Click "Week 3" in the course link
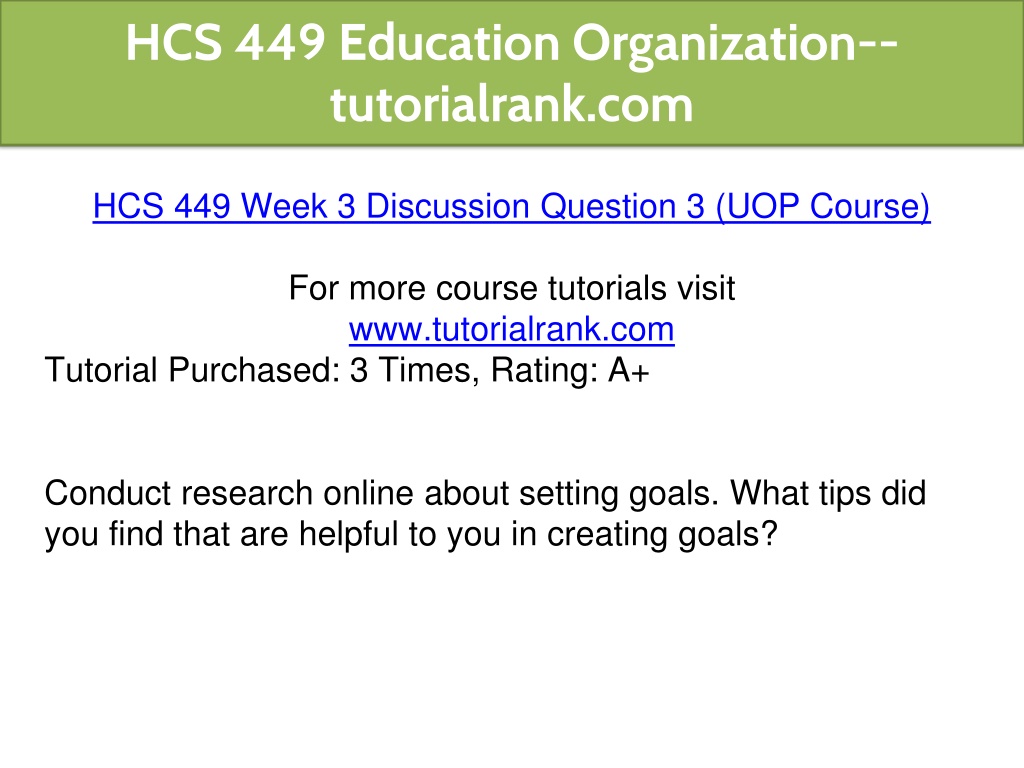Viewport: 1024px width, 768px height. [x=298, y=206]
